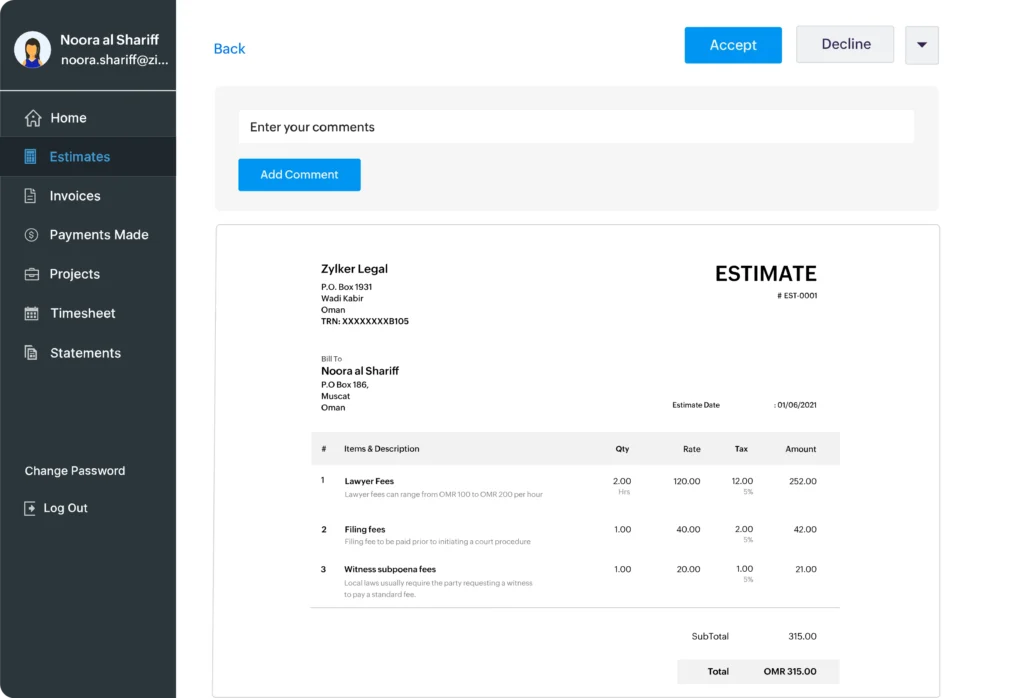View Statements from sidebar
Image resolution: width=1024 pixels, height=698 pixels.
point(88,353)
